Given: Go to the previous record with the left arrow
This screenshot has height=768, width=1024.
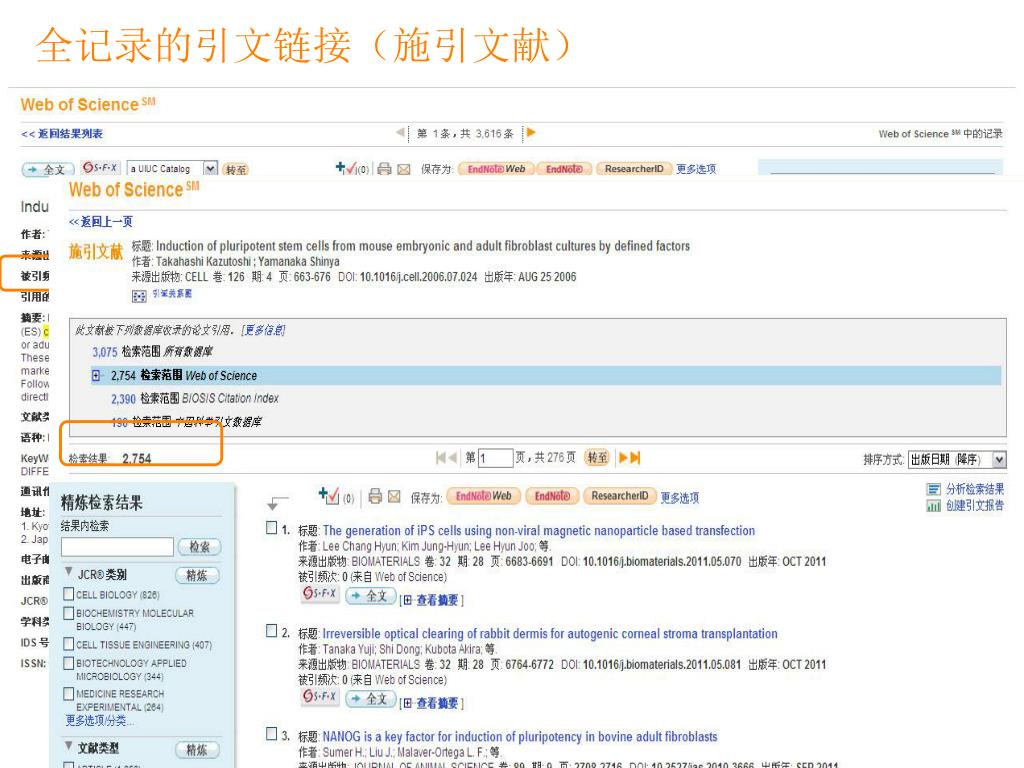Looking at the screenshot, I should tap(400, 133).
